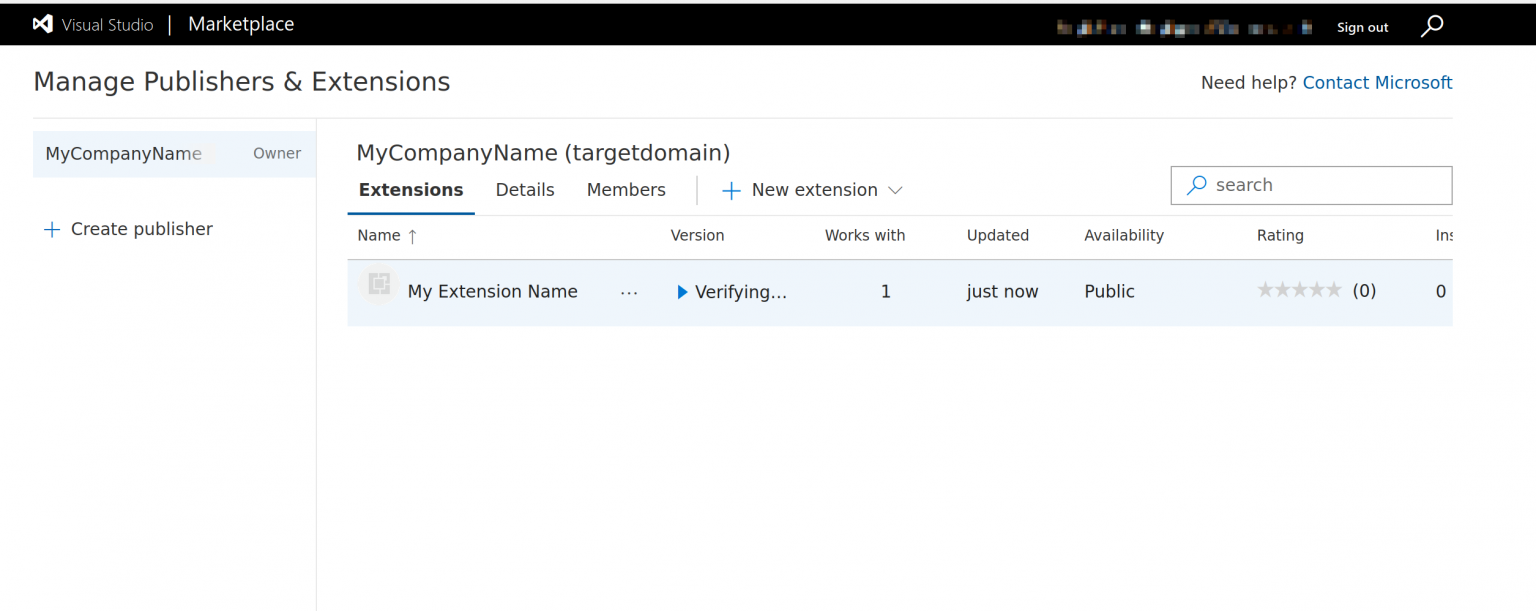The height and width of the screenshot is (611, 1536).
Task: Open search using the top-right magnifier icon
Action: (1432, 26)
